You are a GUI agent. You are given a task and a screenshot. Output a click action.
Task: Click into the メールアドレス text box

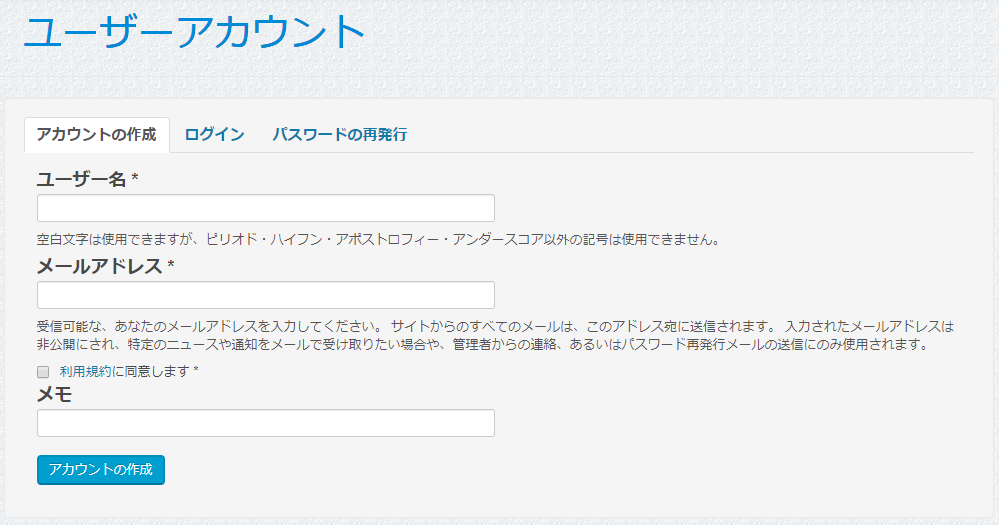266,295
